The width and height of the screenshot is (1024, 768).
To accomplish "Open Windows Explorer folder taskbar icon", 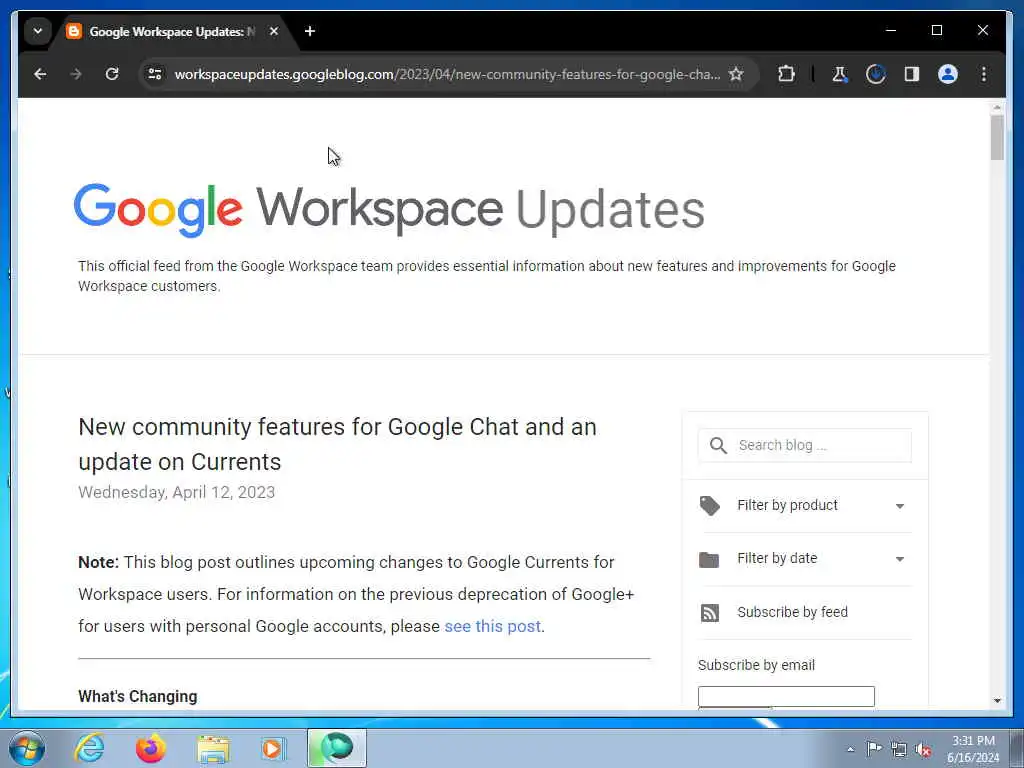I will [213, 749].
